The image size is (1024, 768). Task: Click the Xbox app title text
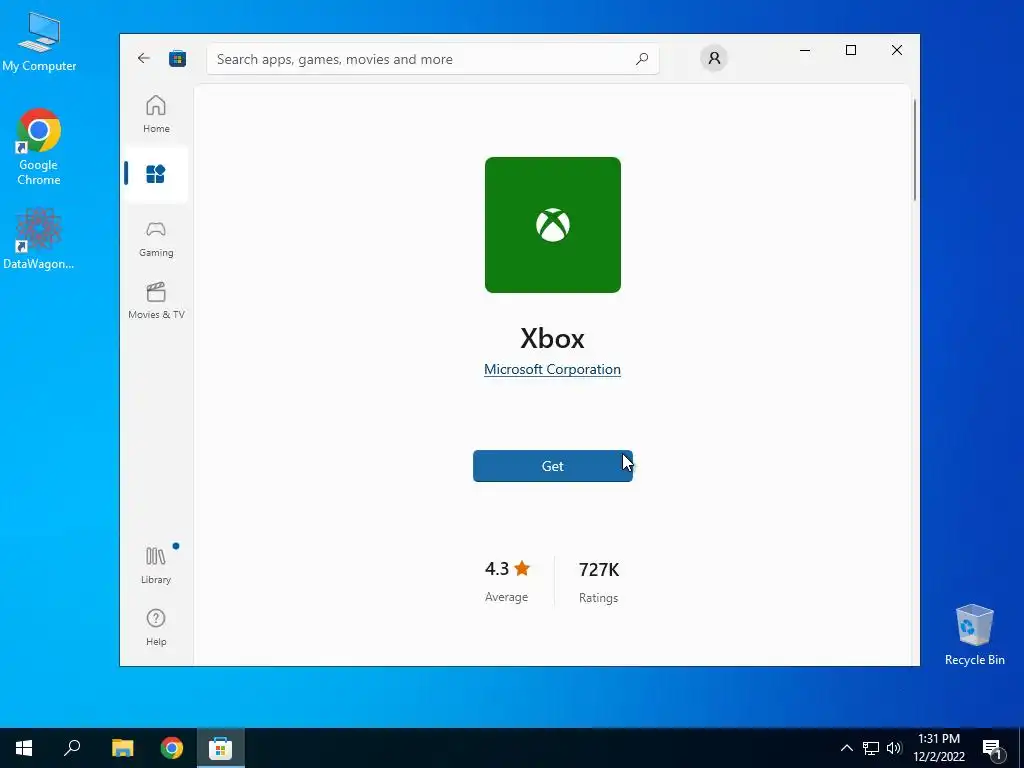pyautogui.click(x=552, y=338)
